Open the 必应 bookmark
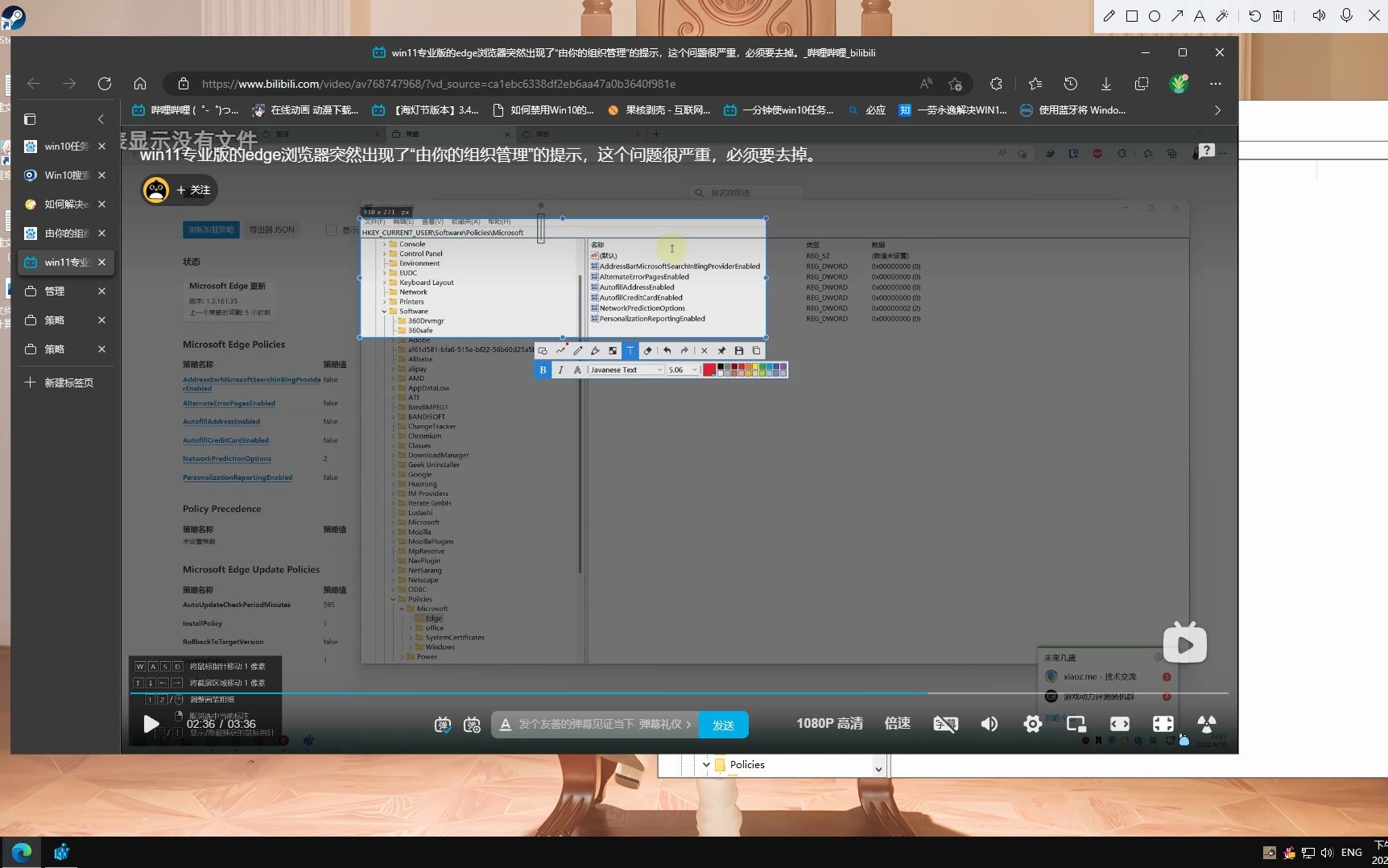Viewport: 1388px width, 868px height. [x=866, y=110]
